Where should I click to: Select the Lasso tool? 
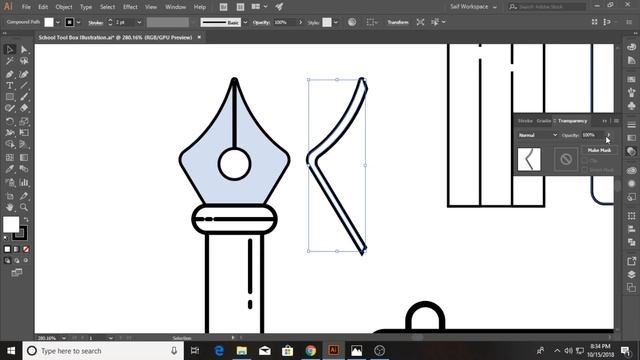coord(24,61)
